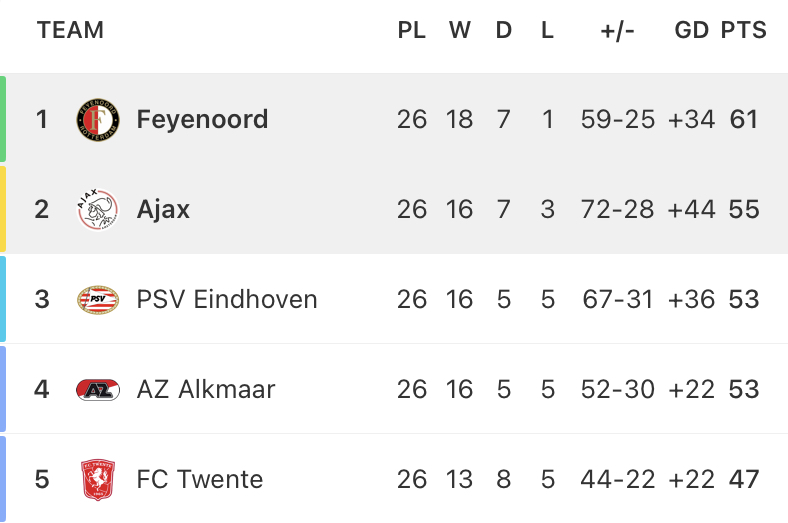788x523 pixels.
Task: Click the yellow position marker beside Ajax
Action: [3, 209]
